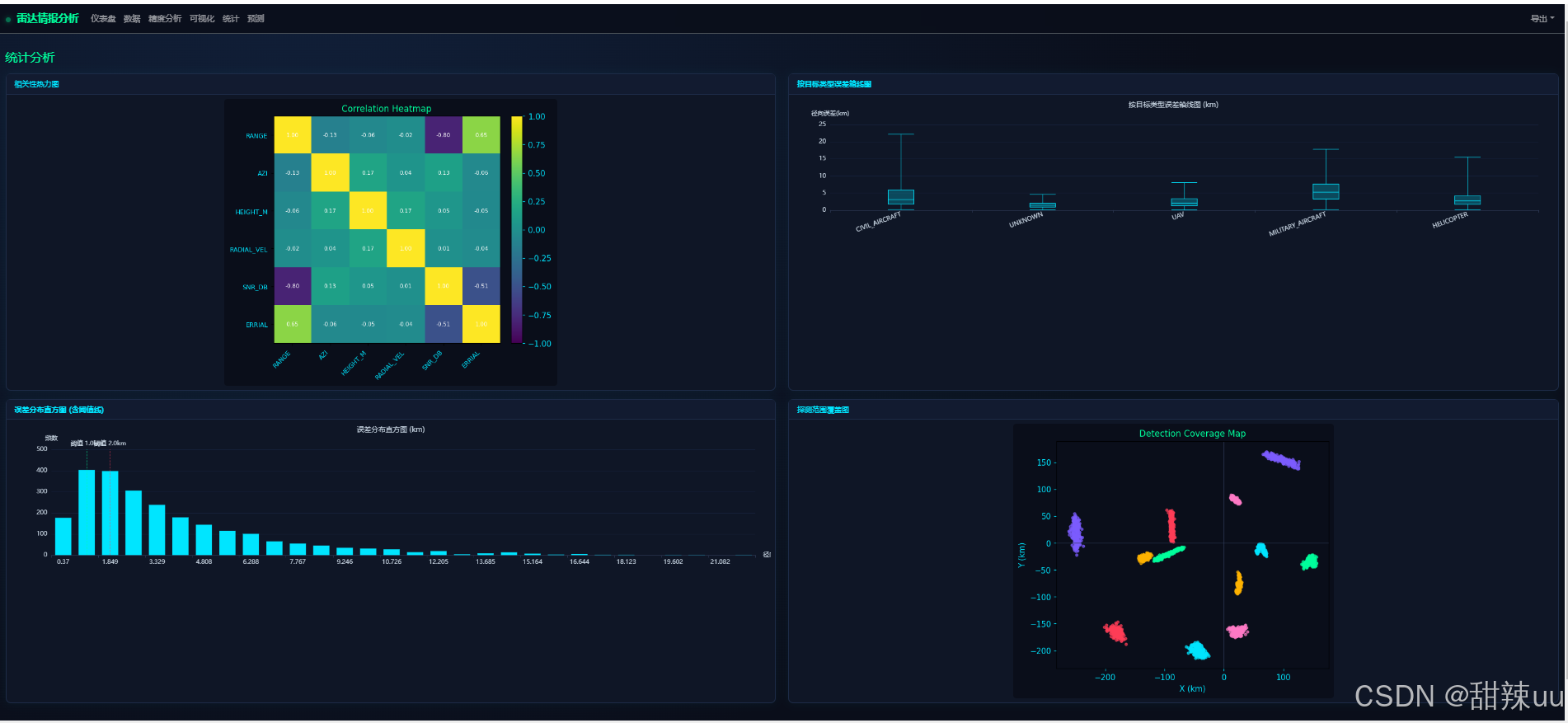Open the 仪表盘 dashboard page
Screen dimensions: 1568x723
click(x=103, y=18)
